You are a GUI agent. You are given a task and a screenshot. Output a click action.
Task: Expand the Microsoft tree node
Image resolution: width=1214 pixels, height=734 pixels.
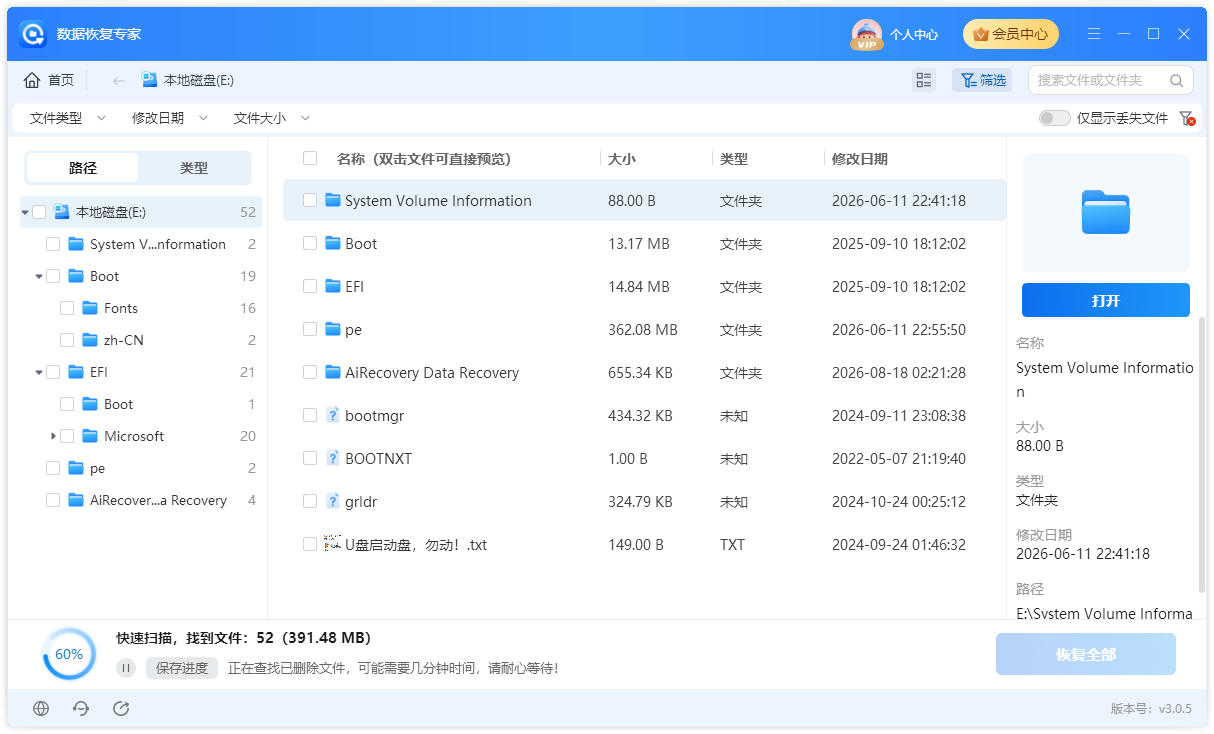[x=53, y=436]
